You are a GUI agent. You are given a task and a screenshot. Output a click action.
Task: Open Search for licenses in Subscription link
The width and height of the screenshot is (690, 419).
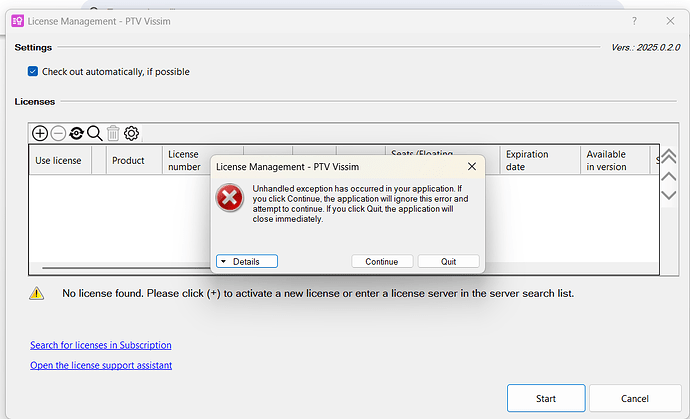[x=101, y=345]
